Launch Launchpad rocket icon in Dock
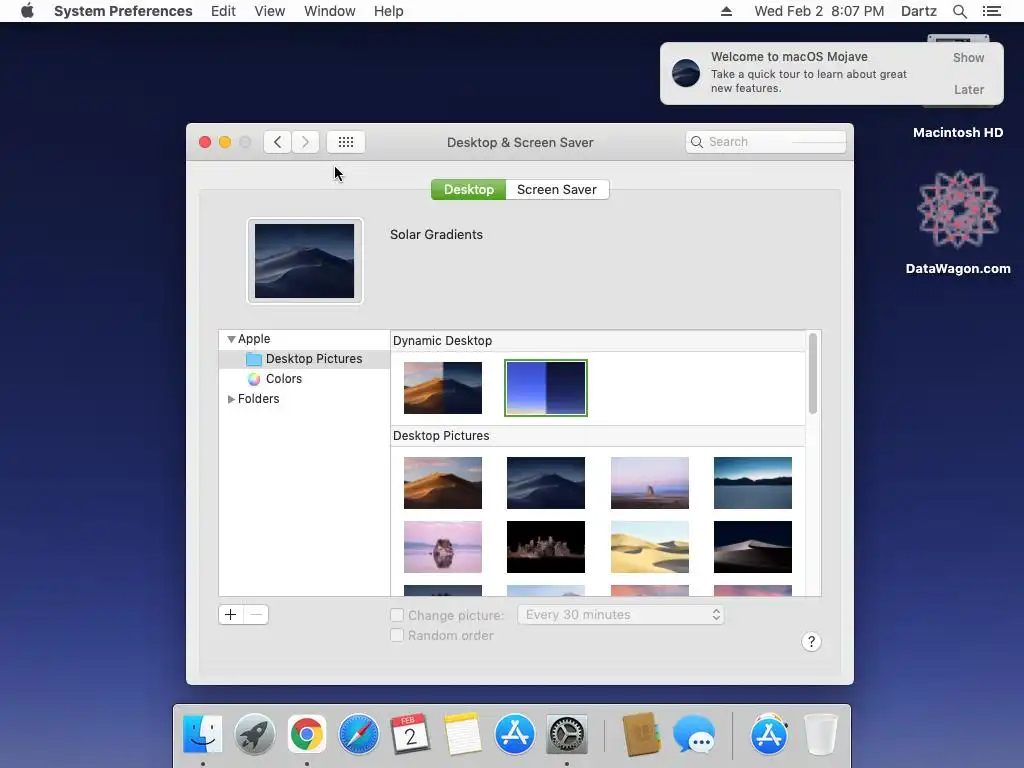The width and height of the screenshot is (1024, 768). 255,734
